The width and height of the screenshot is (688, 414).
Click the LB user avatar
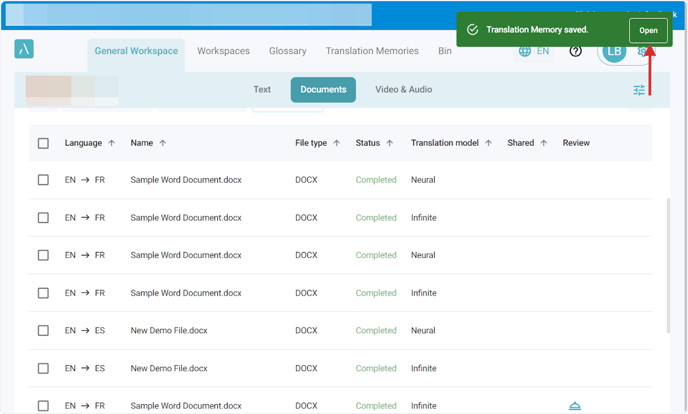(x=612, y=52)
